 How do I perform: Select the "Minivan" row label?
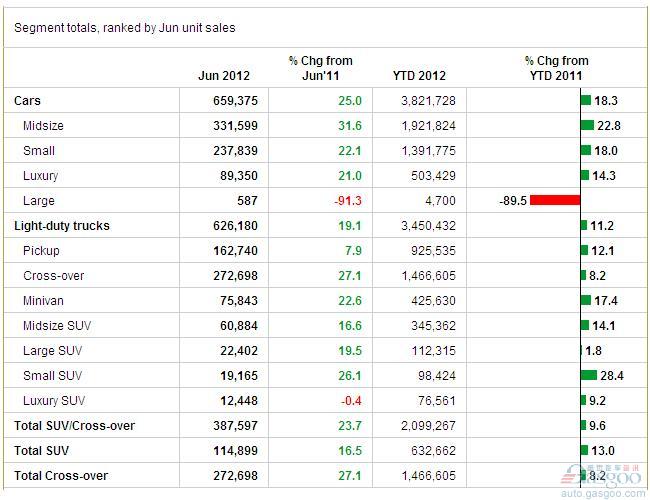pos(44,301)
